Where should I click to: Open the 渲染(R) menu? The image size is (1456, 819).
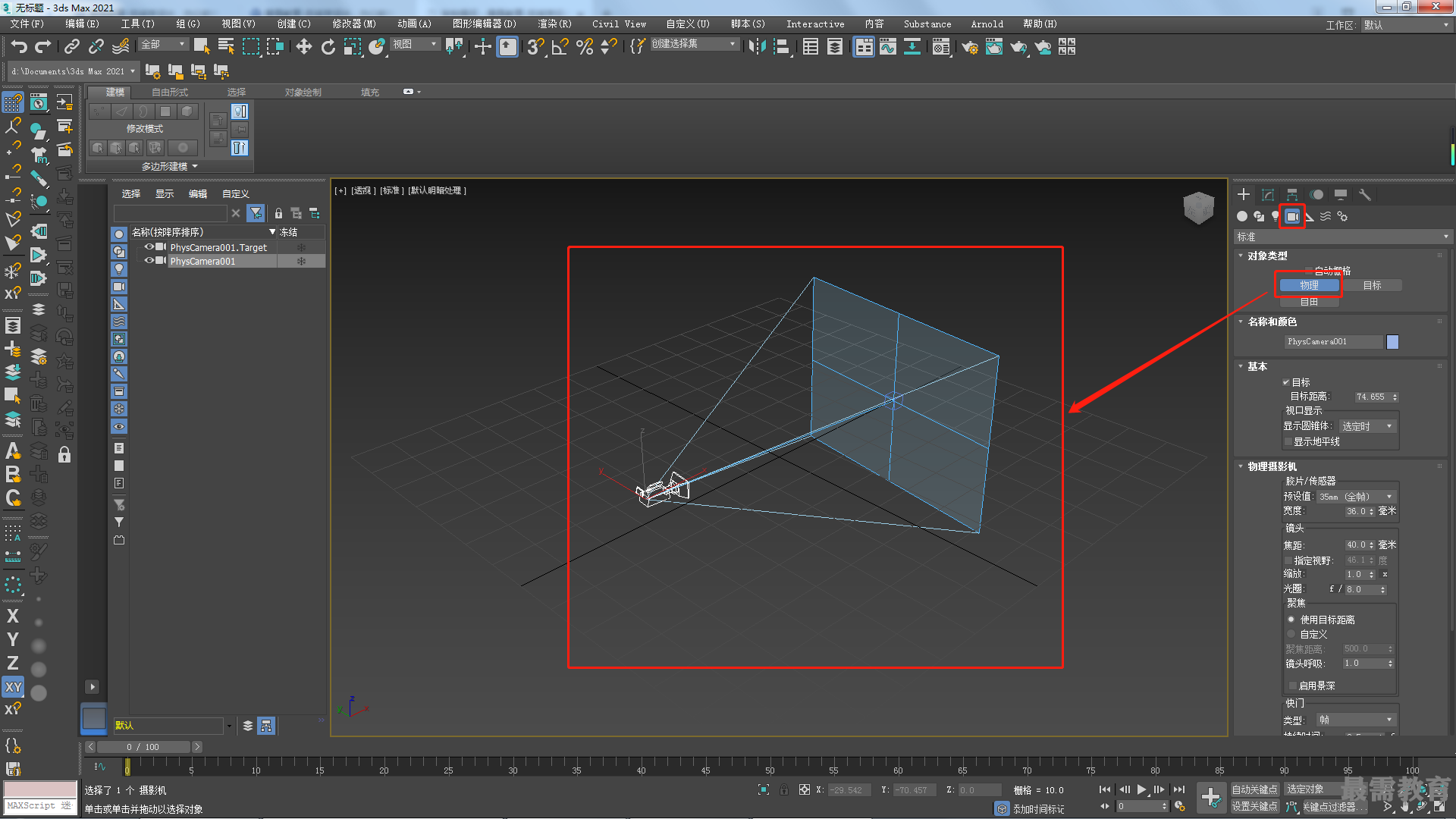click(x=555, y=24)
